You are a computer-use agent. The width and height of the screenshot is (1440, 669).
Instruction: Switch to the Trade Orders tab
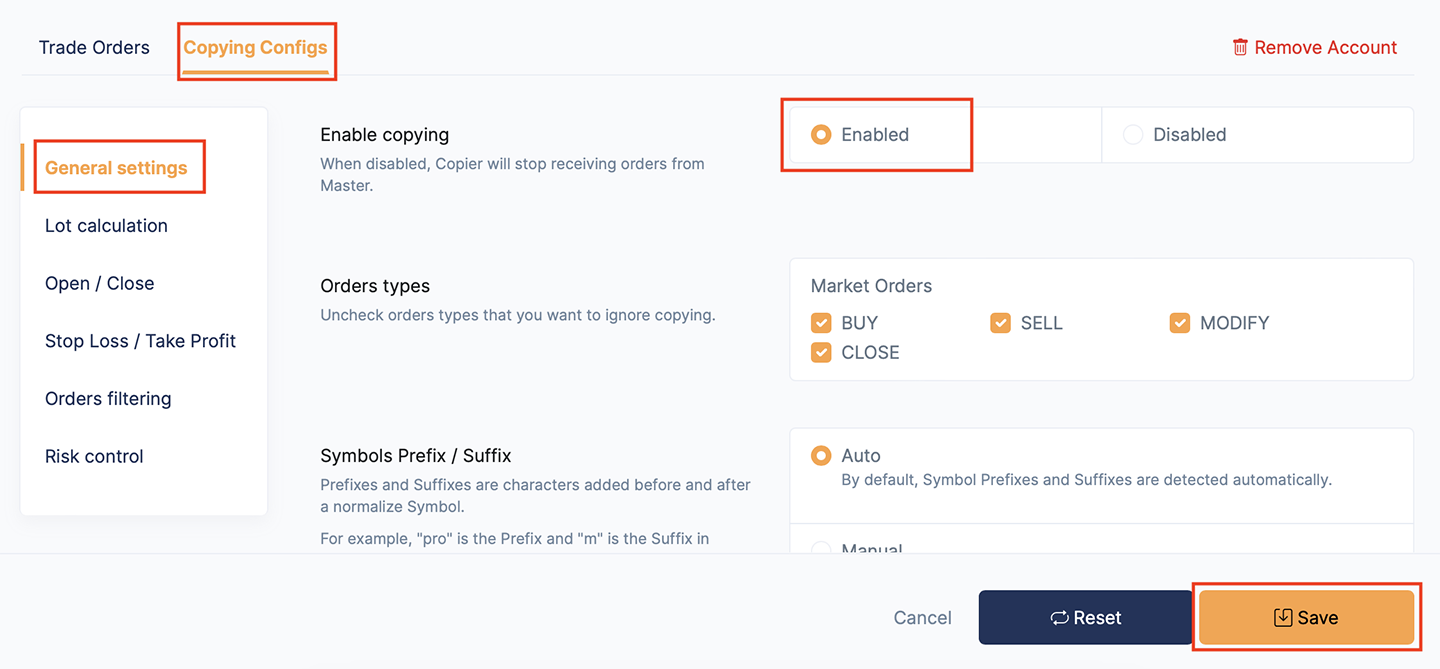94,47
